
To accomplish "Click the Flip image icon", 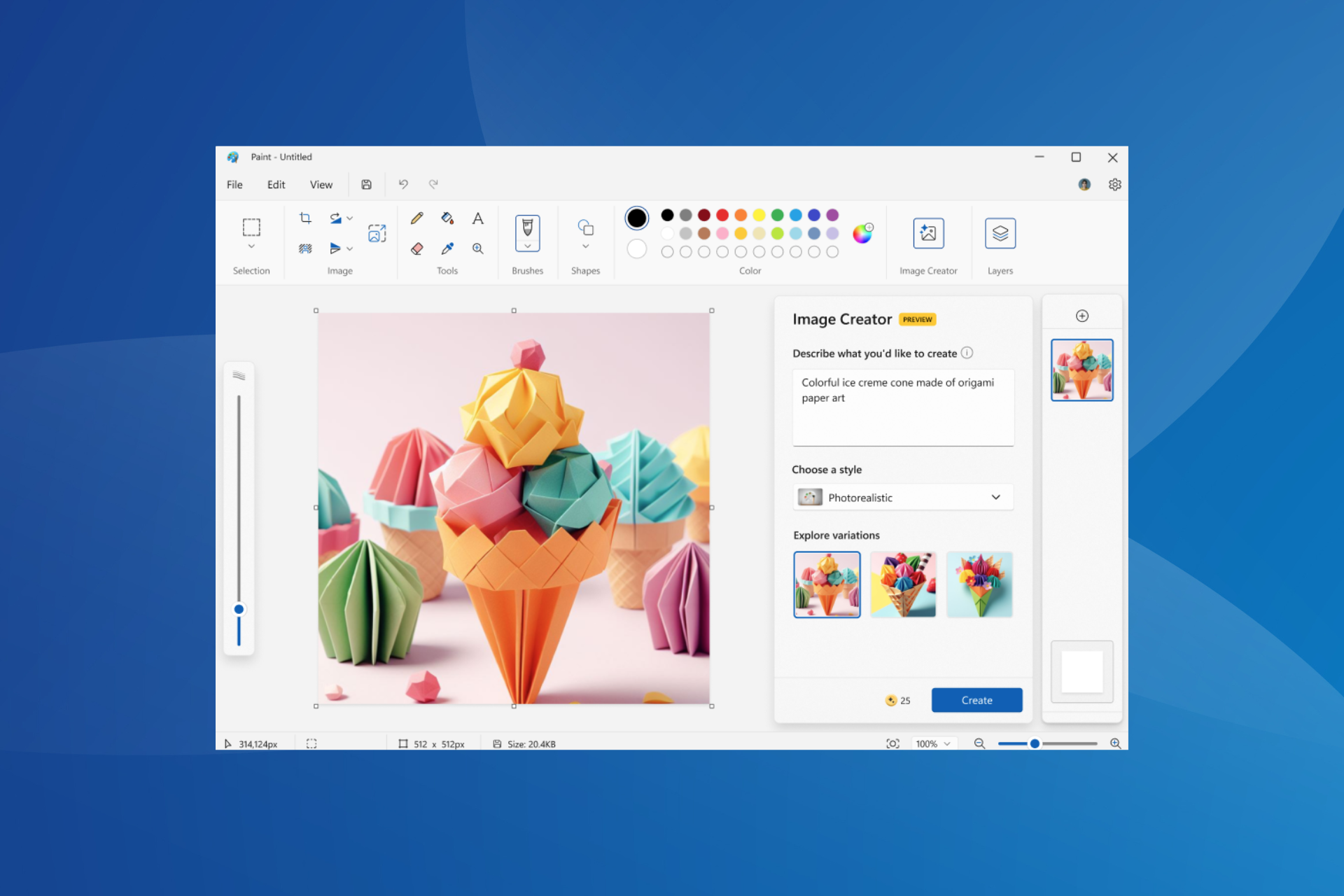I will [x=335, y=248].
